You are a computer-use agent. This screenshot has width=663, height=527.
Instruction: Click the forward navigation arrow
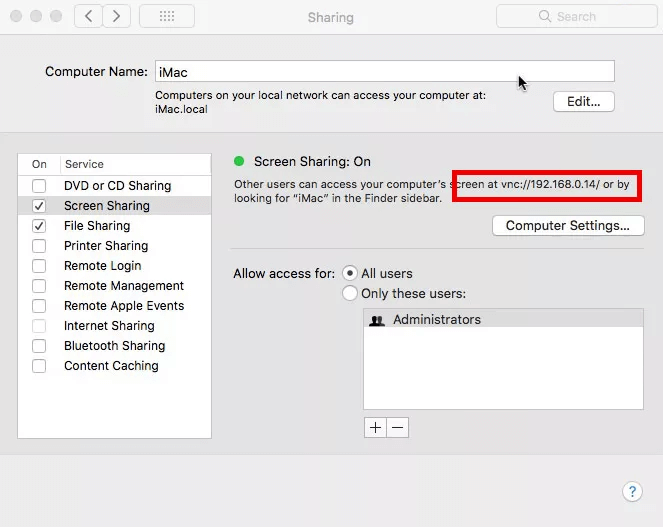tap(117, 16)
